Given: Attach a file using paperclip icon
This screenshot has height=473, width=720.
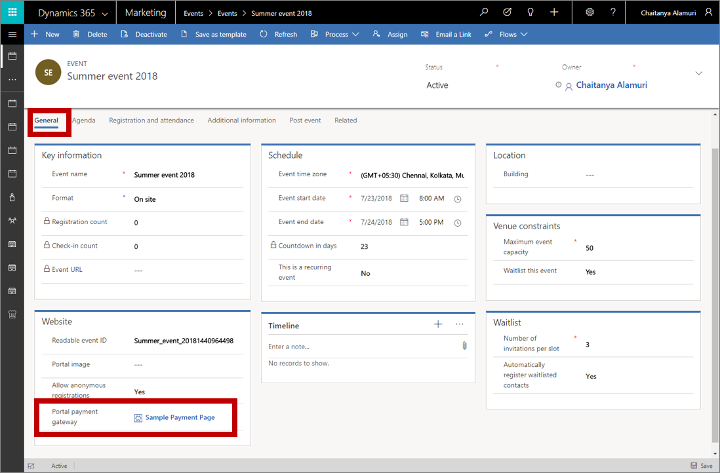Looking at the screenshot, I should coord(464,346).
